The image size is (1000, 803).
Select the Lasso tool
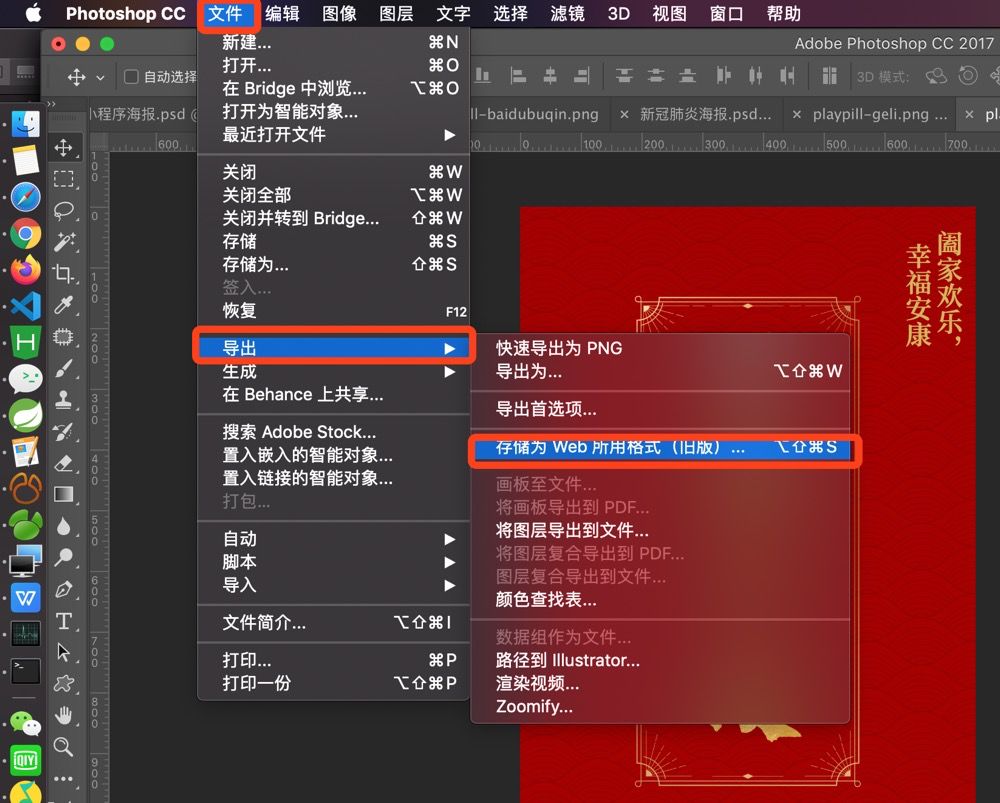[65, 206]
